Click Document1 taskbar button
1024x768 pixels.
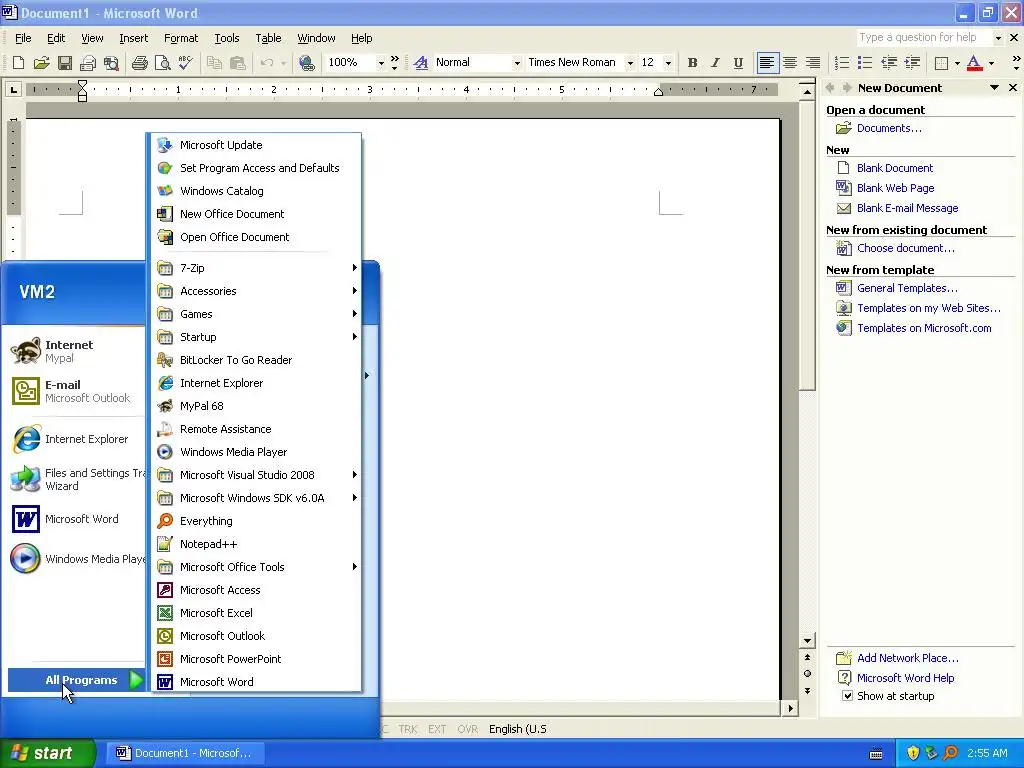pos(184,753)
